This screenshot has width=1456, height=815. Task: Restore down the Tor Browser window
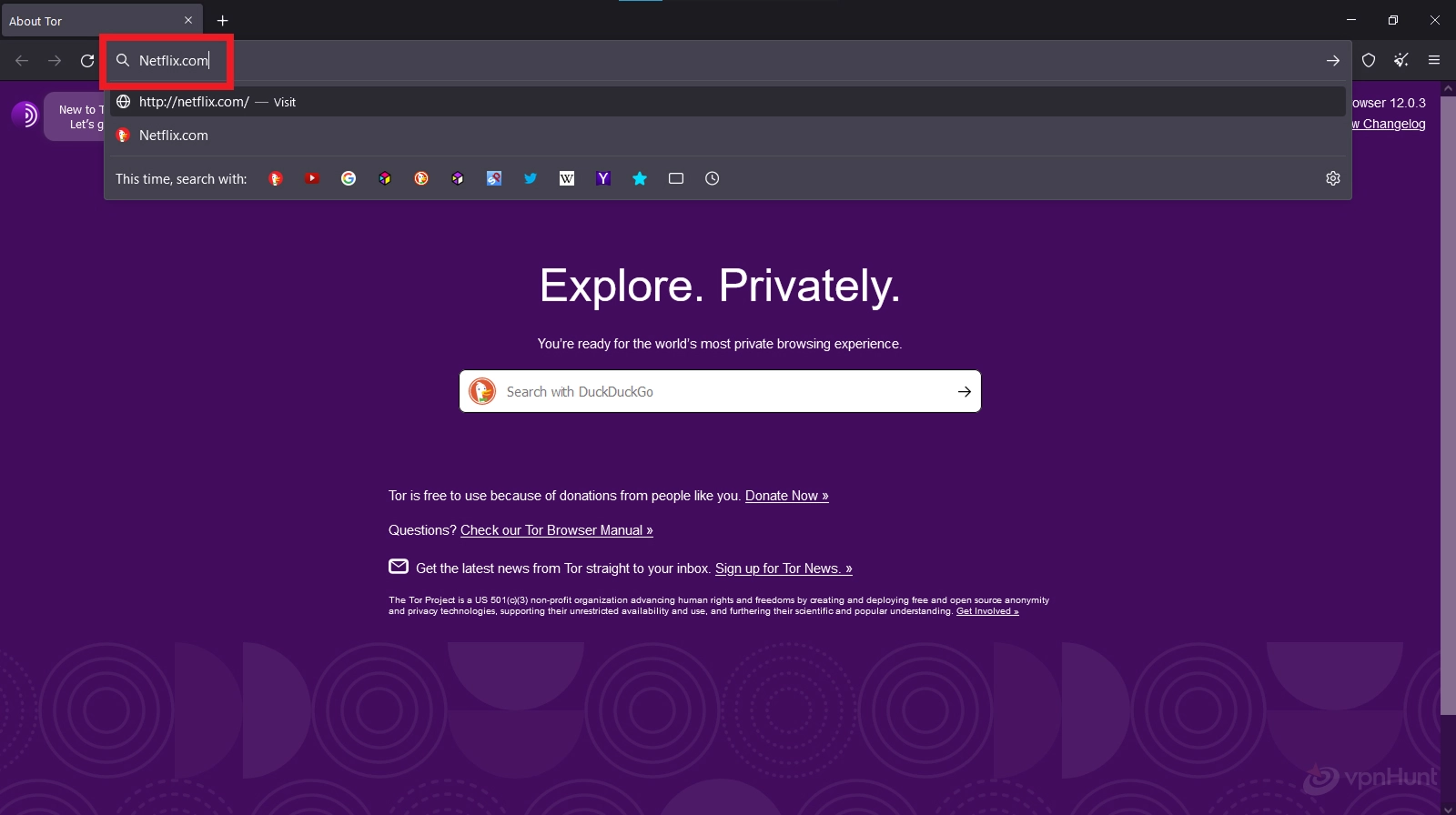[x=1393, y=20]
